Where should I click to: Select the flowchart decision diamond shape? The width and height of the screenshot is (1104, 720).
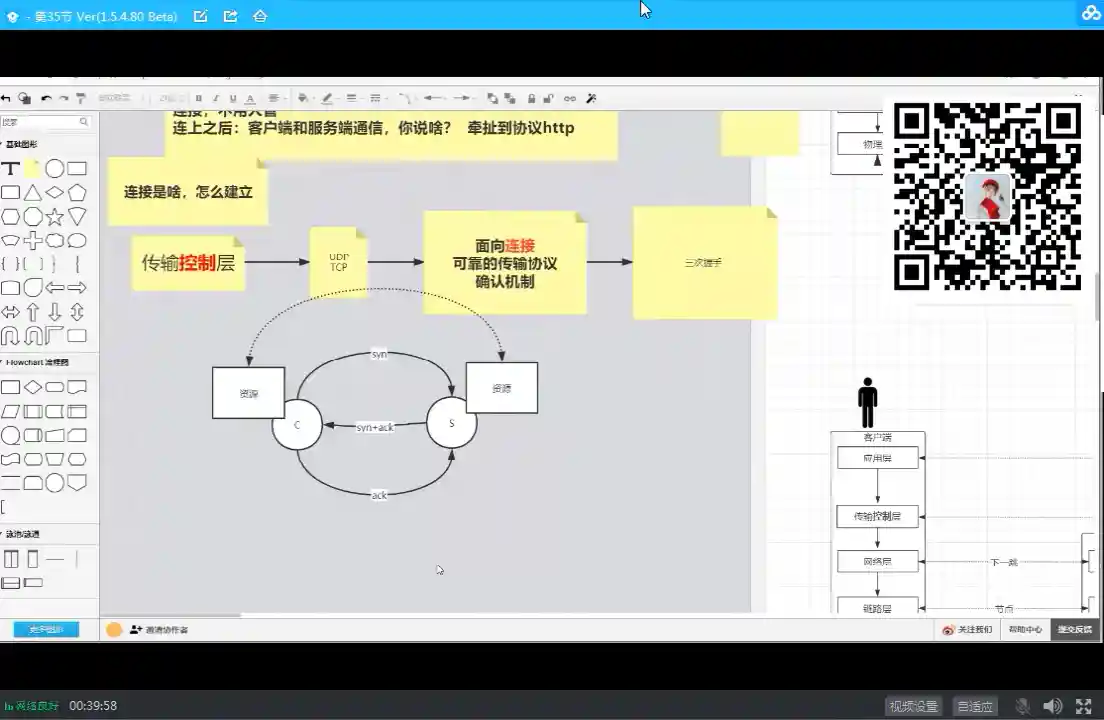pos(32,387)
